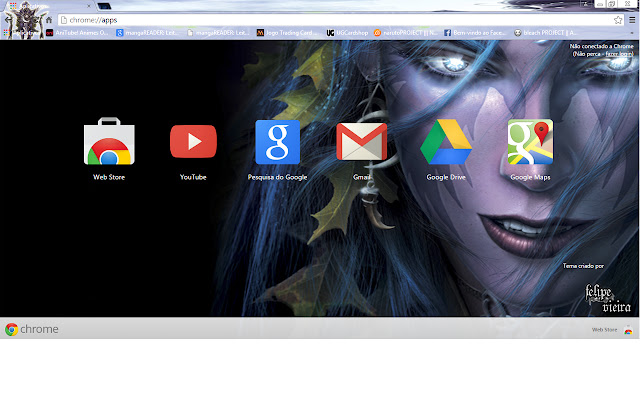640x400 pixels.
Task: Open first mangaREADER bookmark with Google icon
Action: click(148, 33)
